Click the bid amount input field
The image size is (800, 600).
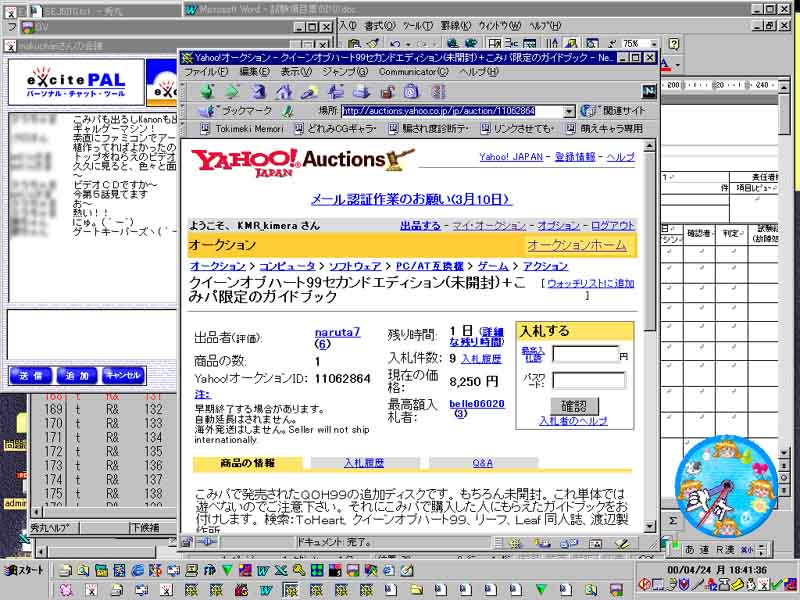pos(586,355)
